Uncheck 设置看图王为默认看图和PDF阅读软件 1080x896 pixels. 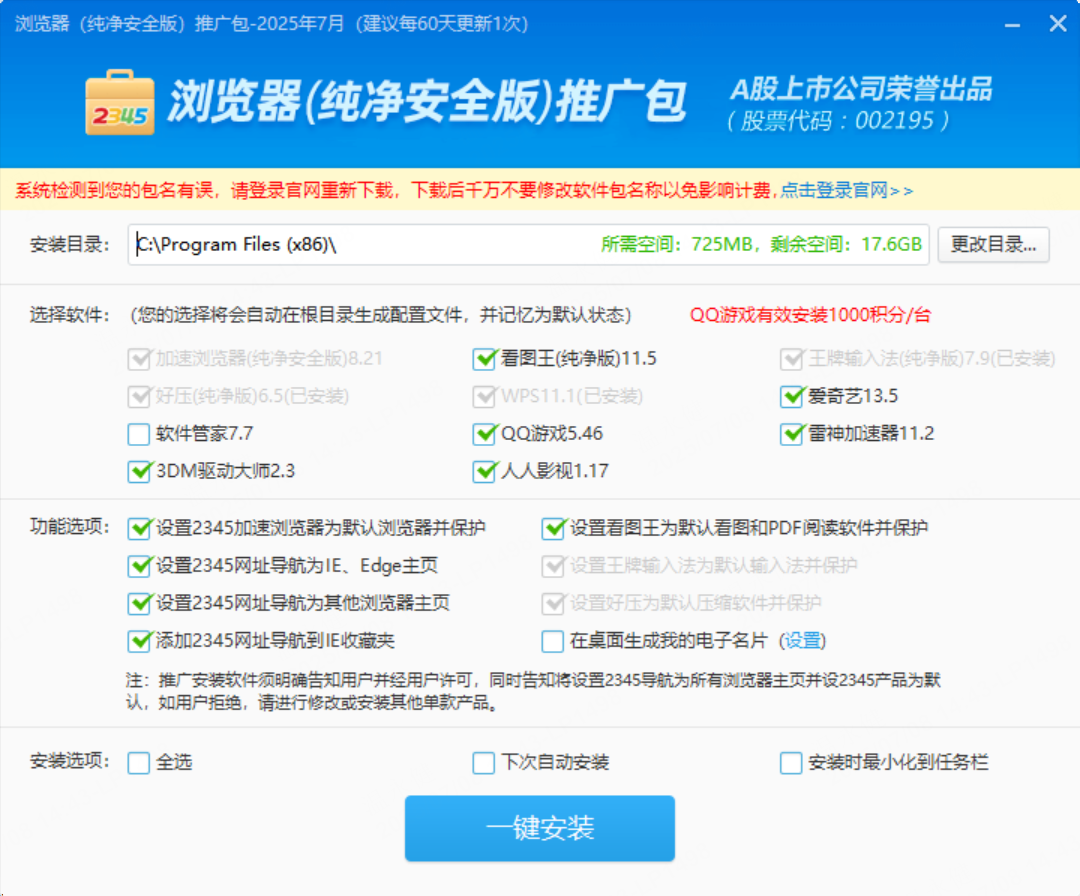(x=553, y=528)
